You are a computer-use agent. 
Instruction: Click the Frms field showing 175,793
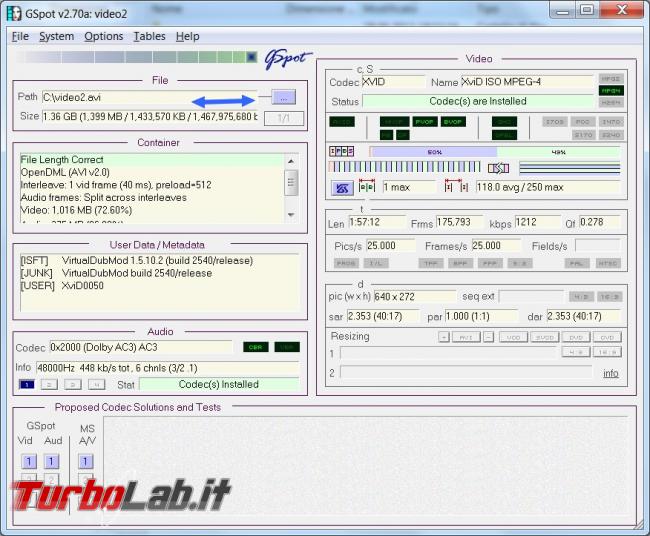point(459,222)
